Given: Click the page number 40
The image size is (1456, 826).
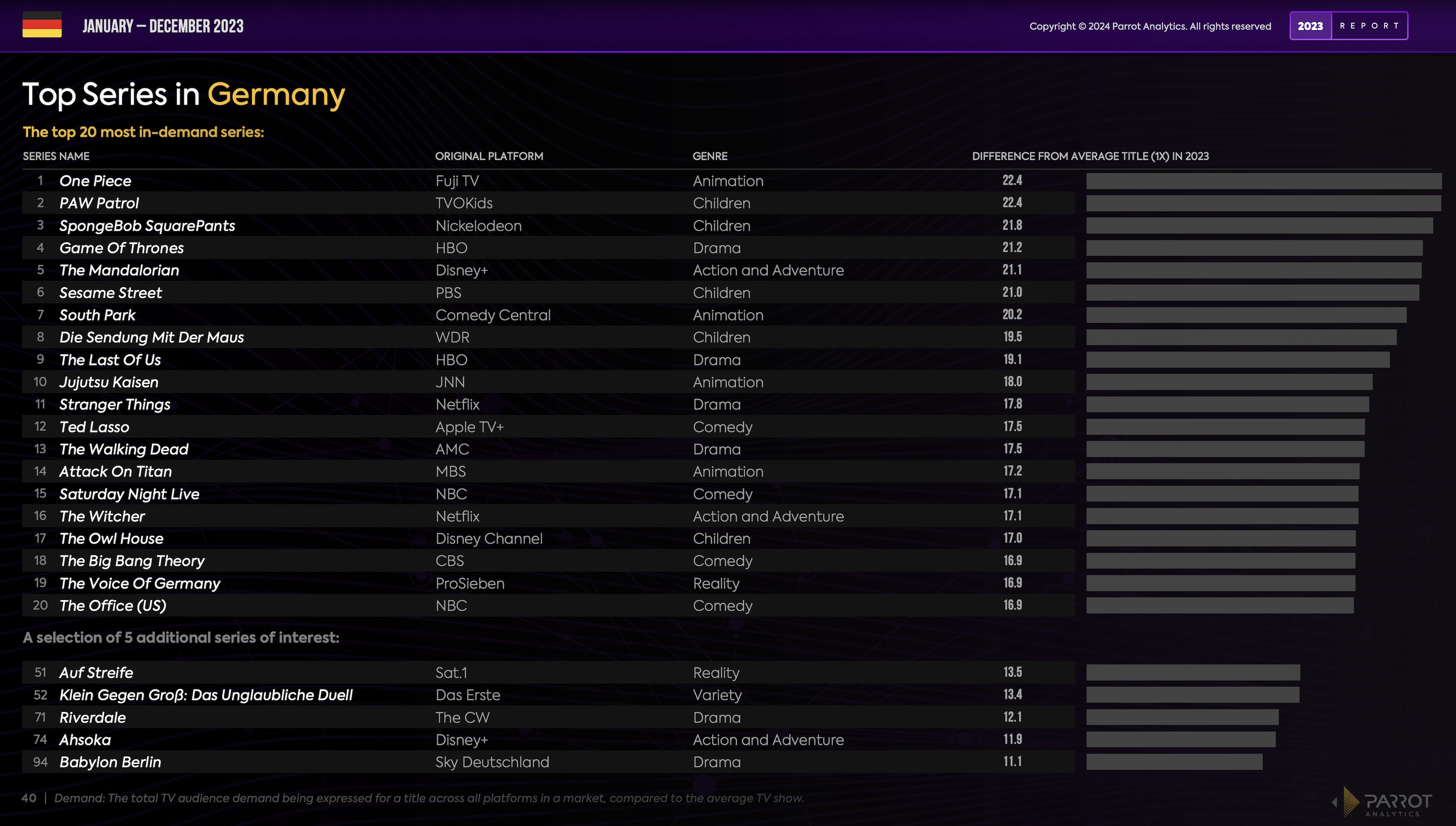Looking at the screenshot, I should coord(29,798).
